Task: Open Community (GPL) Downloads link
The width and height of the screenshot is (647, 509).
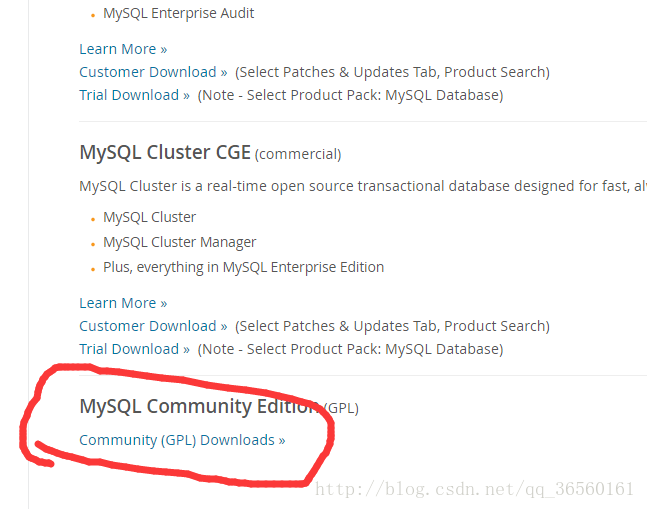Action: point(182,440)
